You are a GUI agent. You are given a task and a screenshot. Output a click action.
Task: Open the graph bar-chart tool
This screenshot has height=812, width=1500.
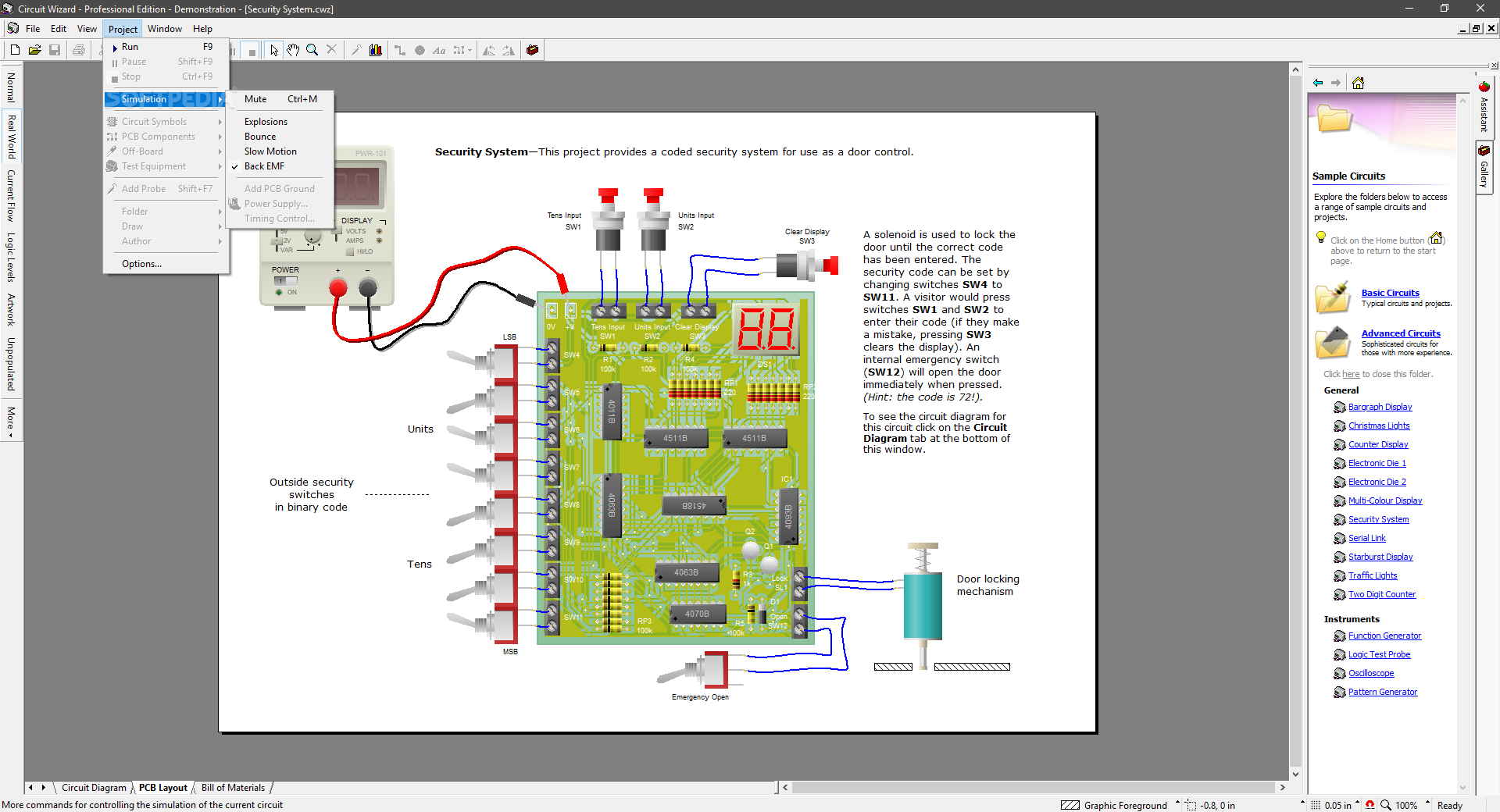[376, 50]
